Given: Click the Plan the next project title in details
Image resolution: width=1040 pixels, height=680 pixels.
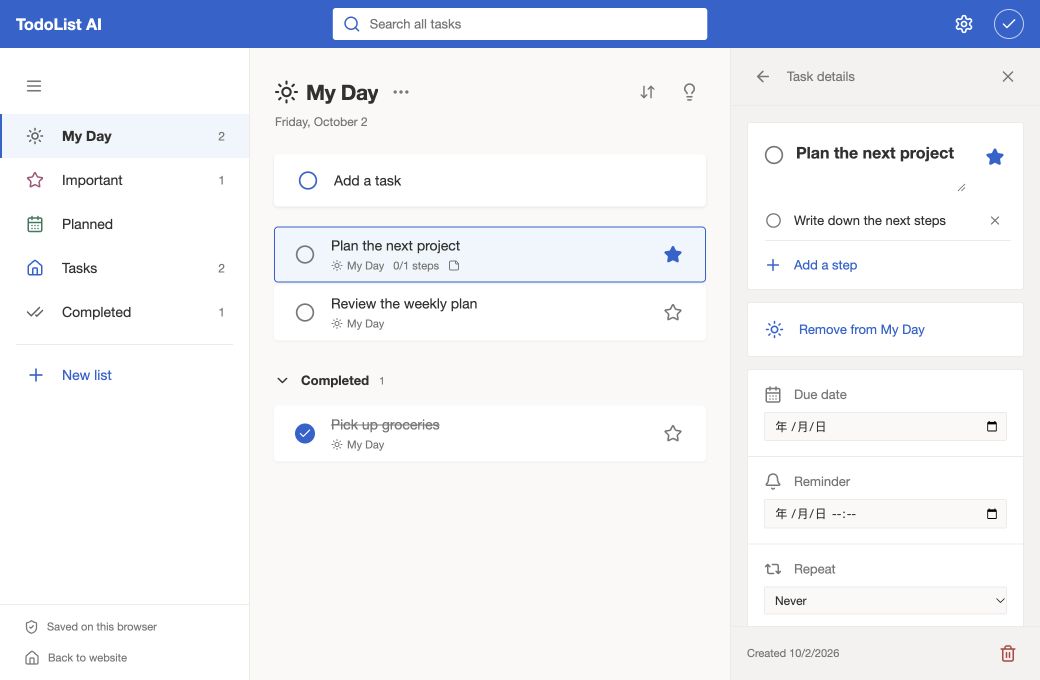Looking at the screenshot, I should 874,153.
